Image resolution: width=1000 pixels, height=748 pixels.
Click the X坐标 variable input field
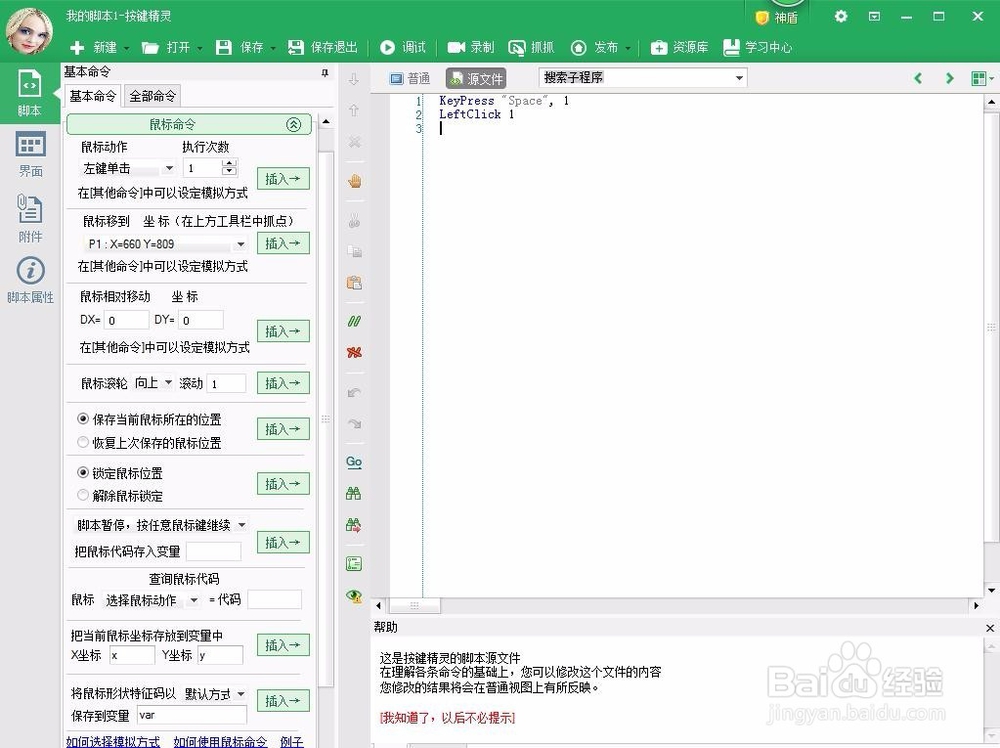pos(132,656)
